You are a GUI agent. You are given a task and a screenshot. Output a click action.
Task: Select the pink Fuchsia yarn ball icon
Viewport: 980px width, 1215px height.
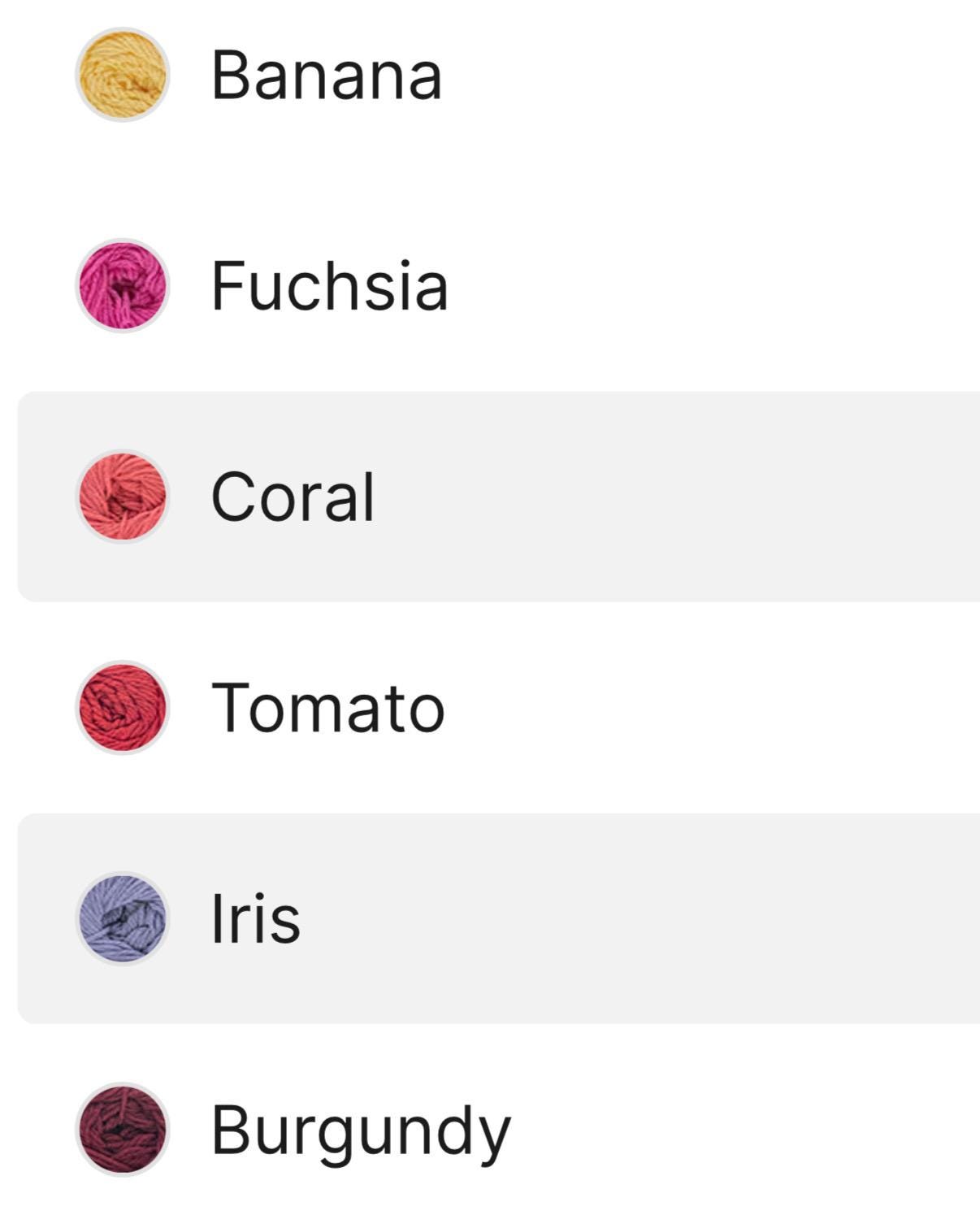tap(122, 285)
